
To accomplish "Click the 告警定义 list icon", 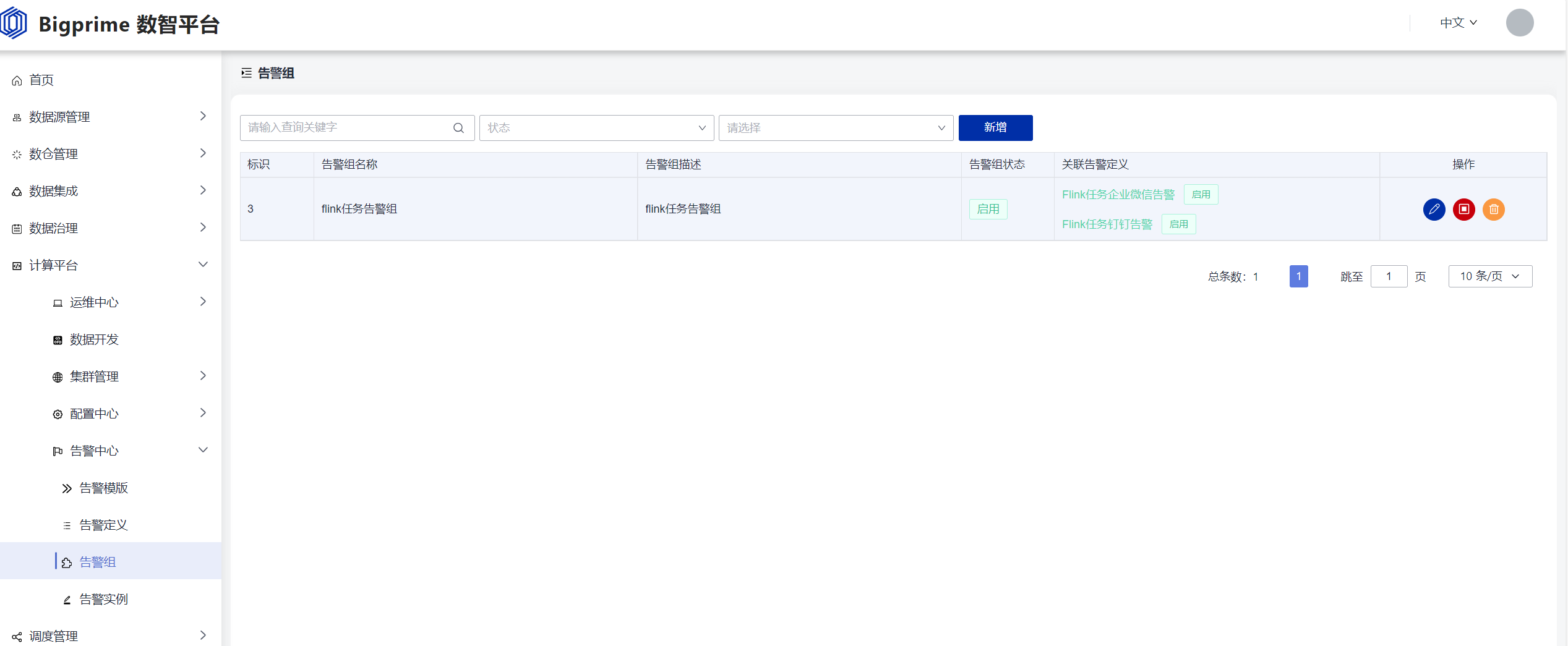I will [x=67, y=525].
